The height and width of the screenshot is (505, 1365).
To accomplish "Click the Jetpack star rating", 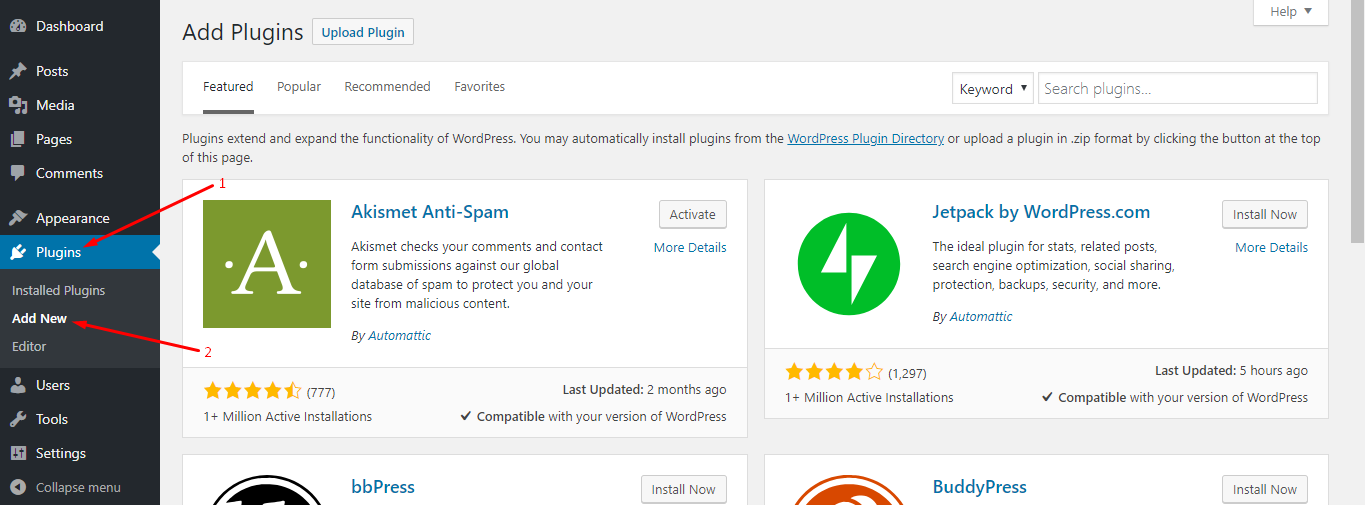I will click(x=834, y=371).
